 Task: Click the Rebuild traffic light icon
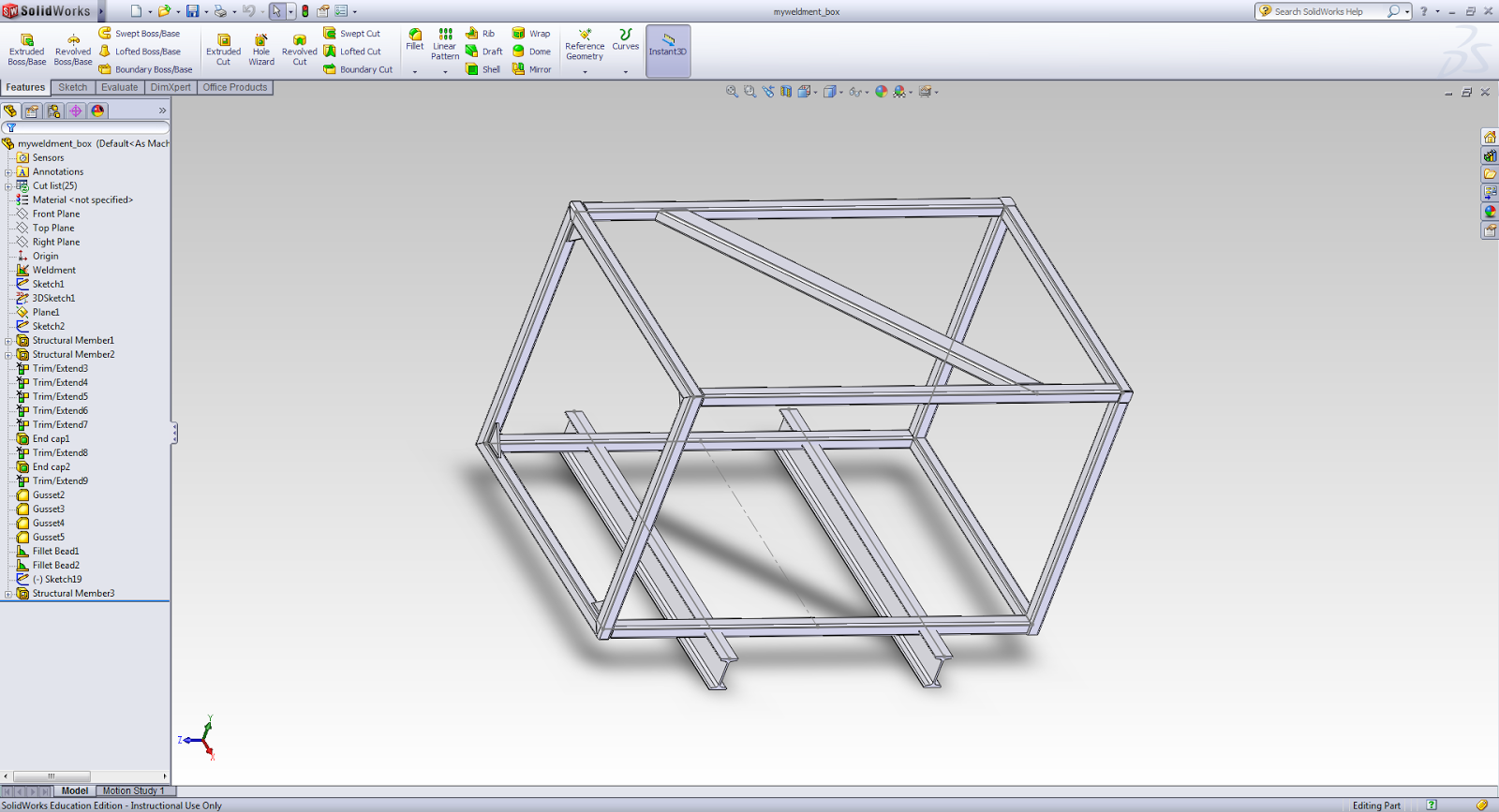(x=305, y=11)
